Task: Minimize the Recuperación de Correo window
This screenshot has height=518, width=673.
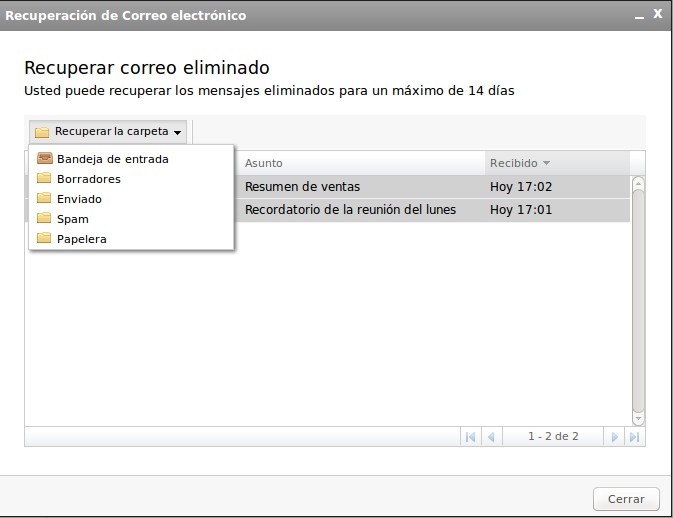Action: [640, 16]
